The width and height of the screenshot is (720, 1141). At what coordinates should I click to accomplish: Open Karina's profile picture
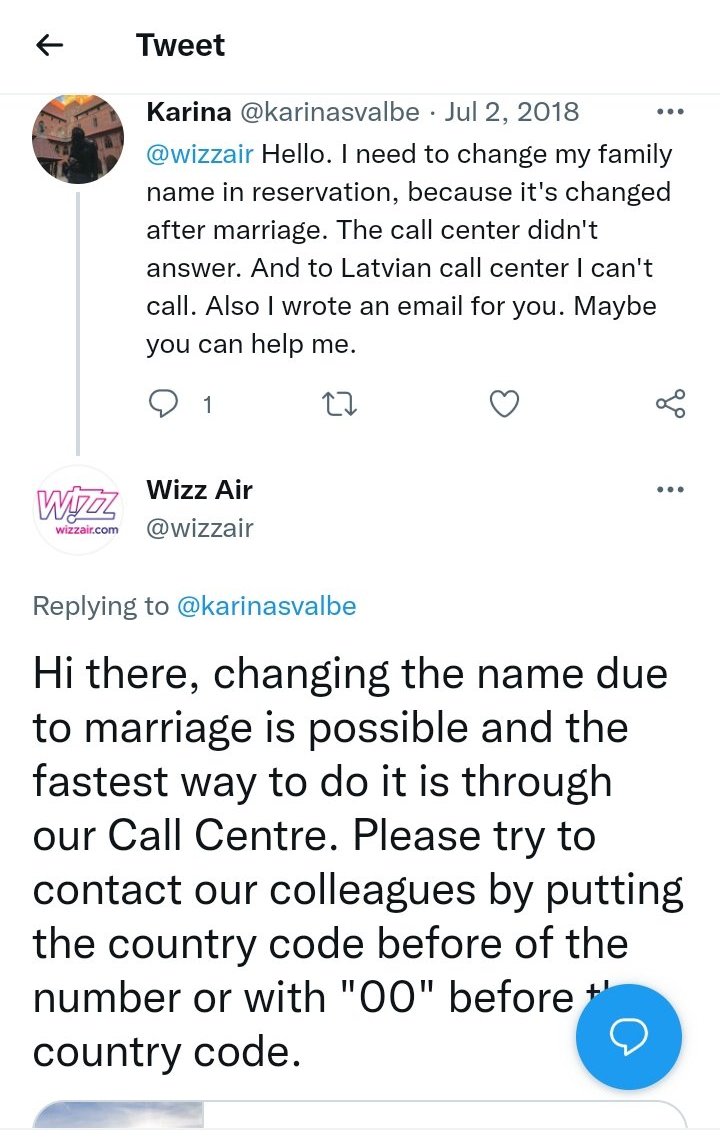pyautogui.click(x=78, y=139)
